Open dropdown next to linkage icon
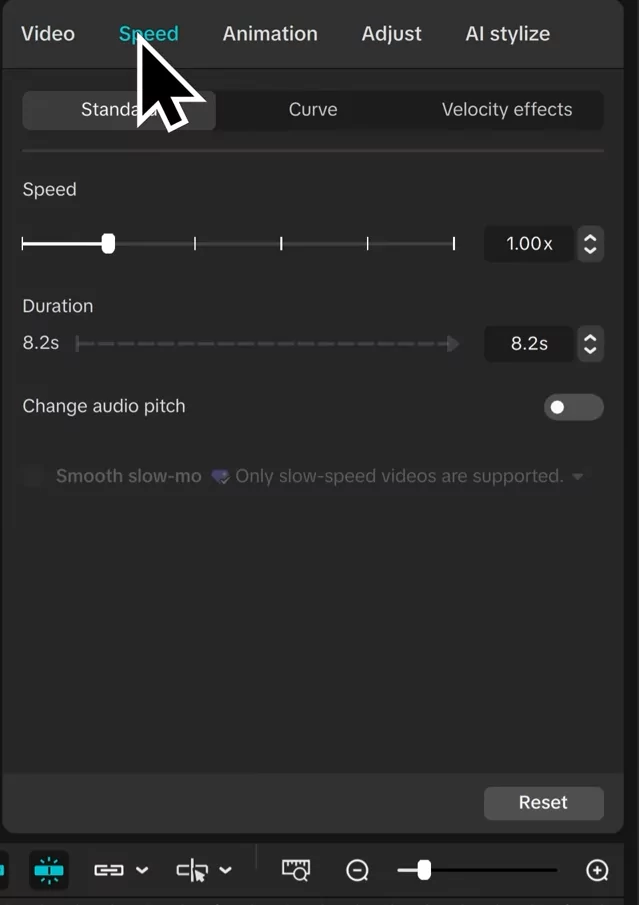 (x=142, y=870)
